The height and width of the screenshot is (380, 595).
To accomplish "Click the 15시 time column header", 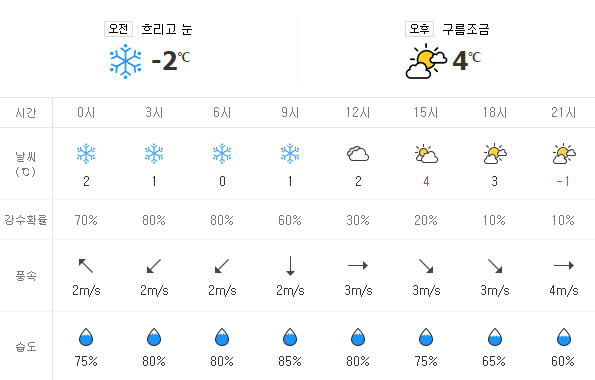I will tap(426, 112).
